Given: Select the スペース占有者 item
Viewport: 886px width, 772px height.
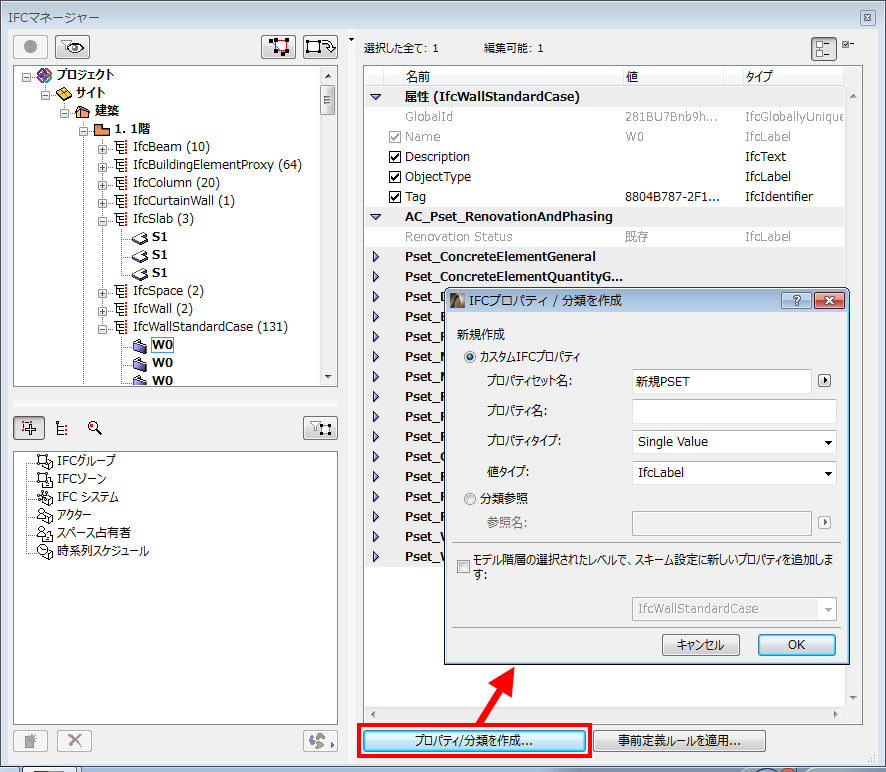Looking at the screenshot, I should pos(93,533).
